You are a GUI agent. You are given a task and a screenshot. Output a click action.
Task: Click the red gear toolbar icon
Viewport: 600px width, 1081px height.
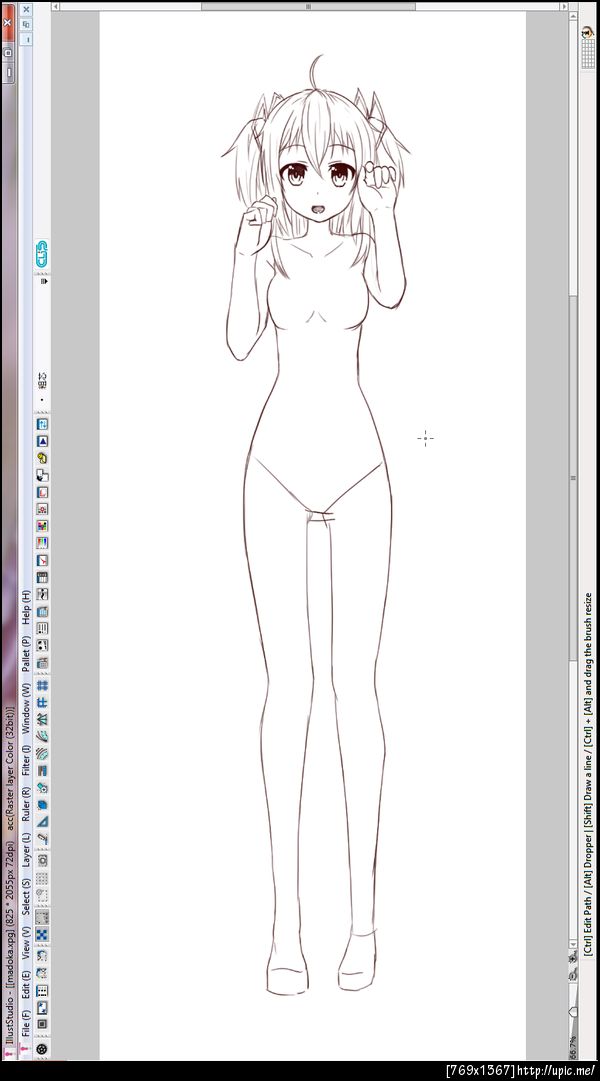click(x=42, y=509)
